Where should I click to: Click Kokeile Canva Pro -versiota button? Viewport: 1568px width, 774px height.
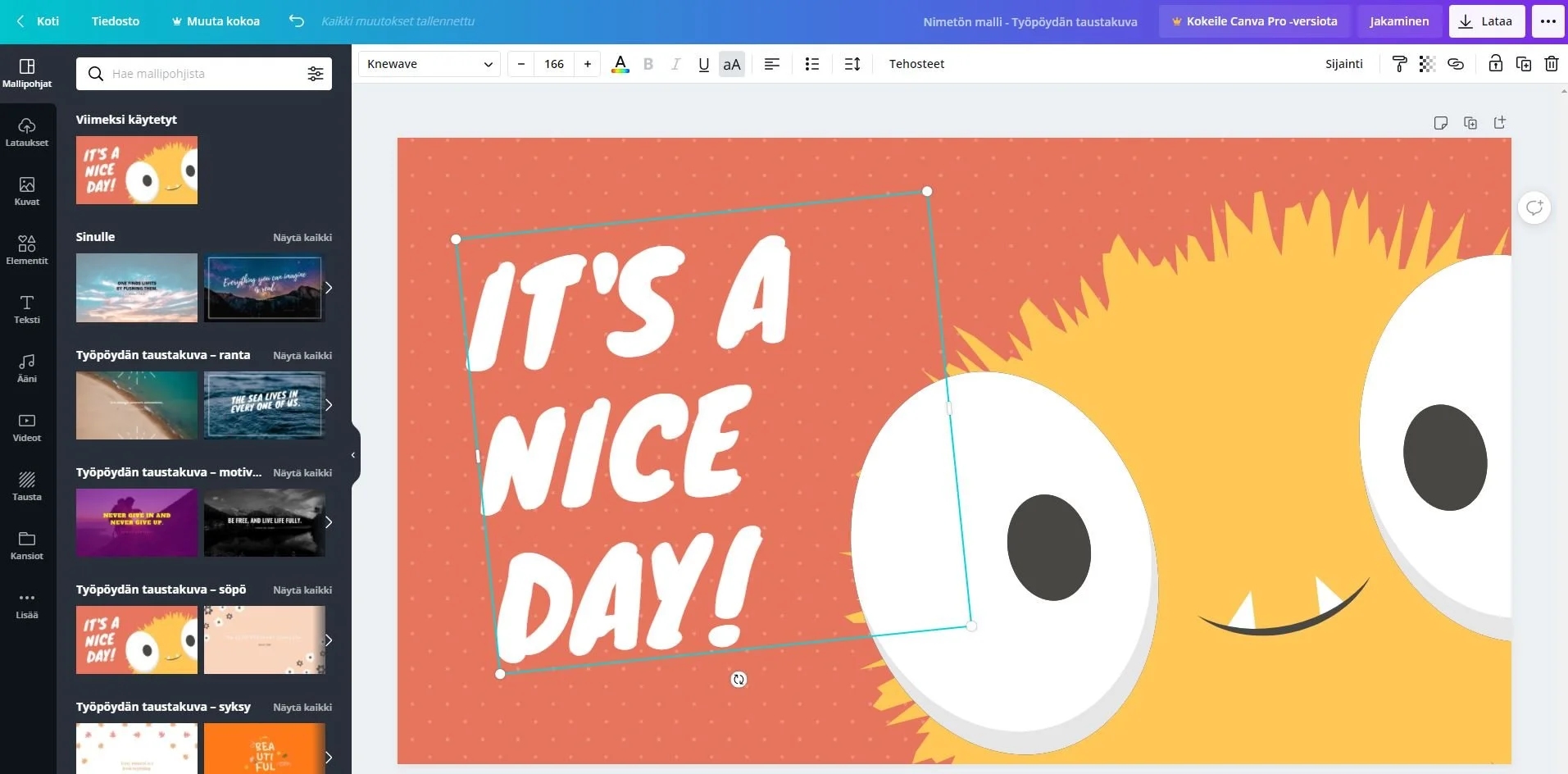coord(1254,21)
